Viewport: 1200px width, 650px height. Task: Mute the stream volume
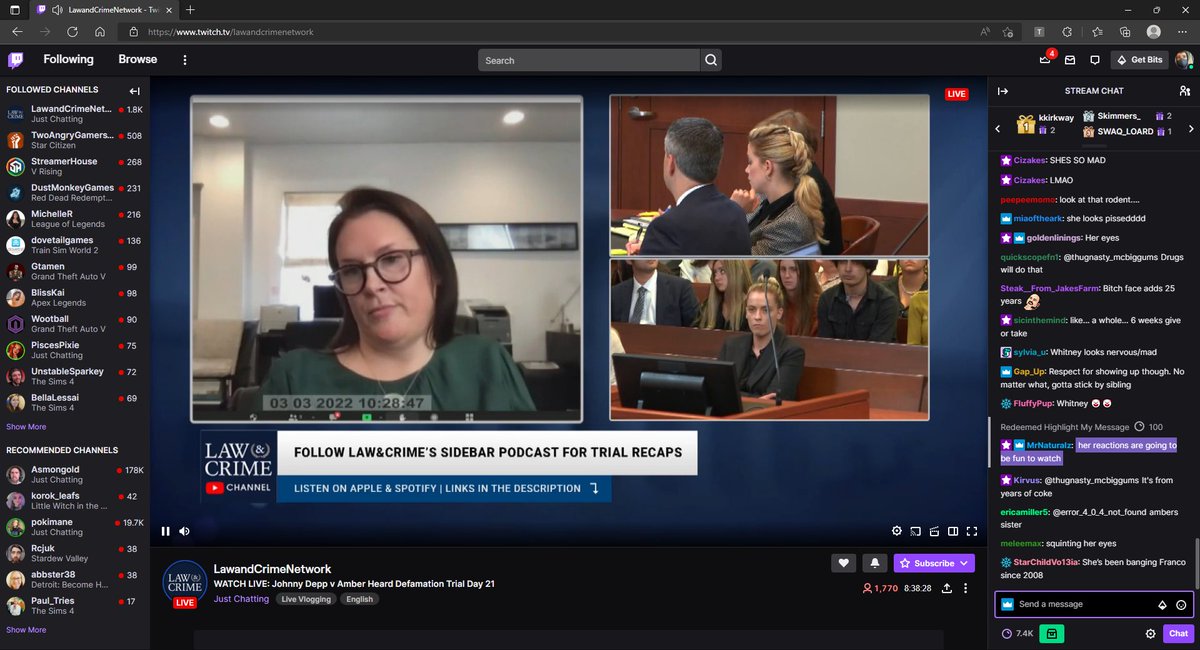tap(185, 531)
